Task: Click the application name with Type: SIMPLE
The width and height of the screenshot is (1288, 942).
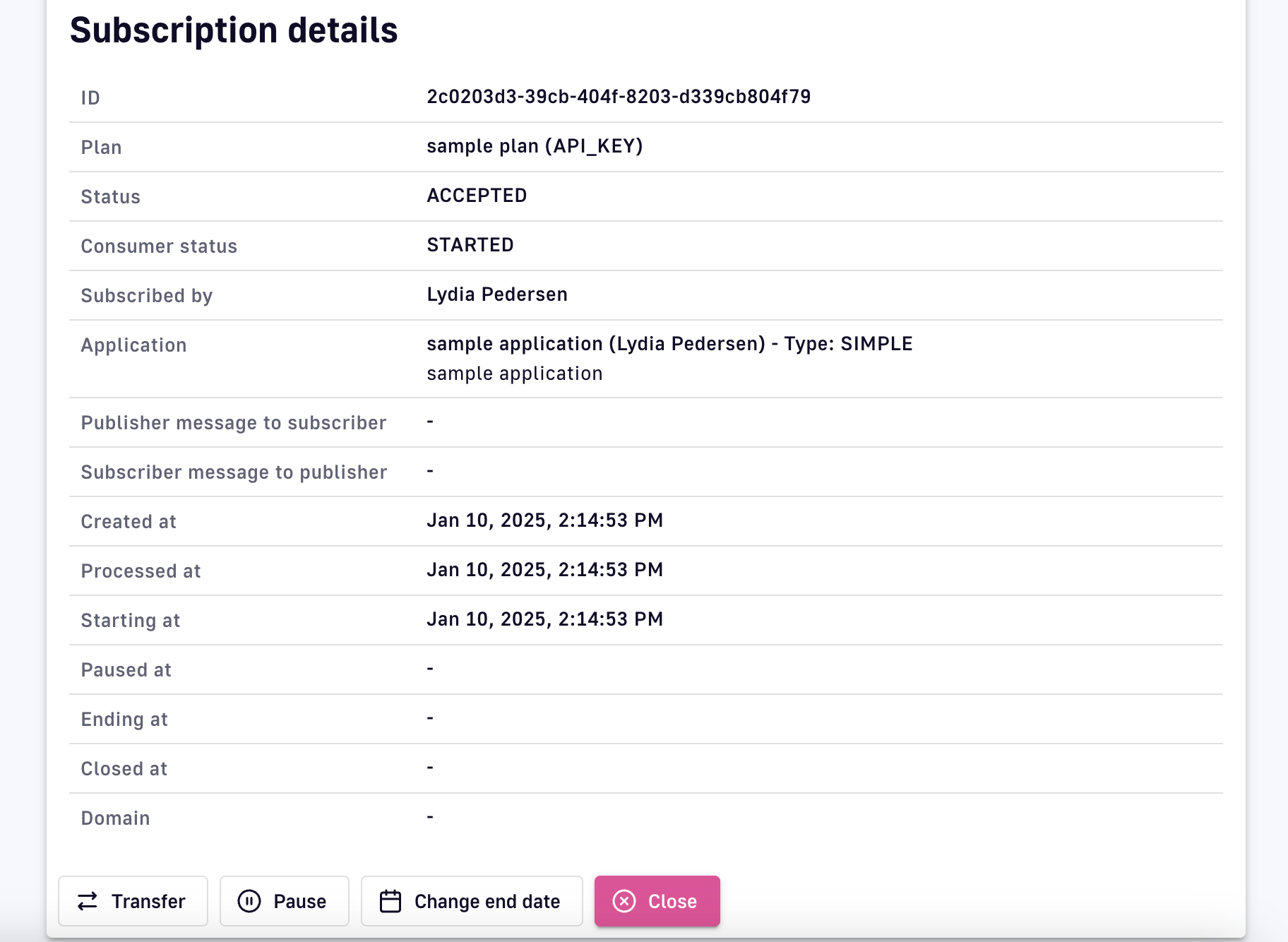Action: pyautogui.click(x=669, y=344)
